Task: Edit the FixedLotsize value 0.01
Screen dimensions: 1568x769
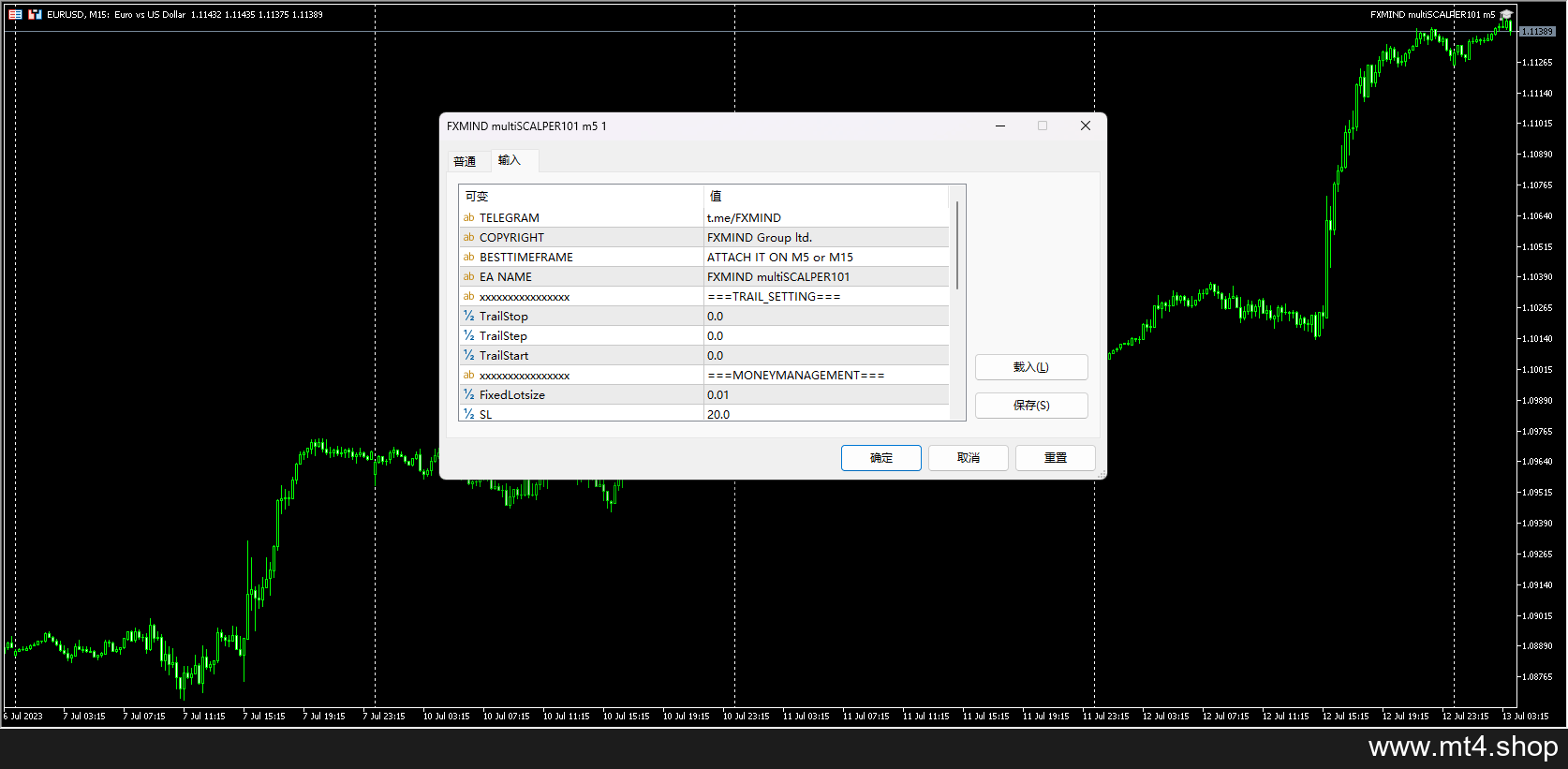Action: pos(826,394)
